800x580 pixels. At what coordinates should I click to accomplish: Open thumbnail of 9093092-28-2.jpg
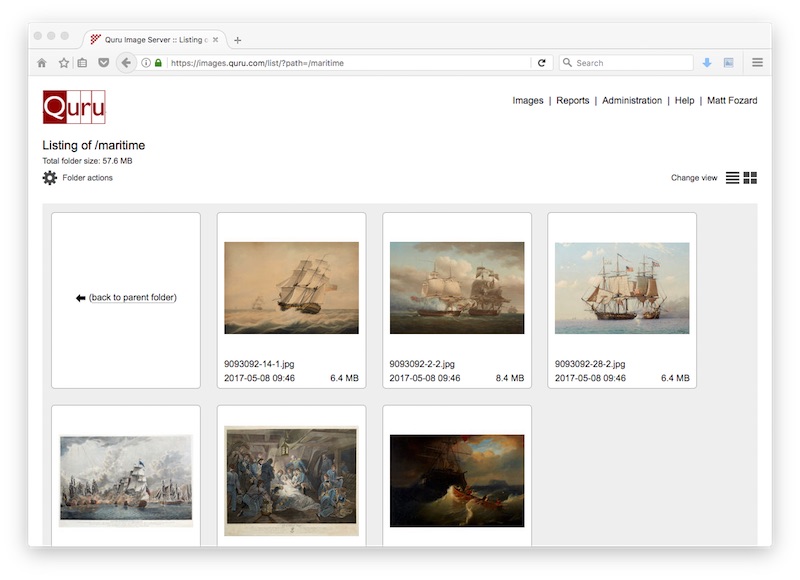[x=622, y=288]
